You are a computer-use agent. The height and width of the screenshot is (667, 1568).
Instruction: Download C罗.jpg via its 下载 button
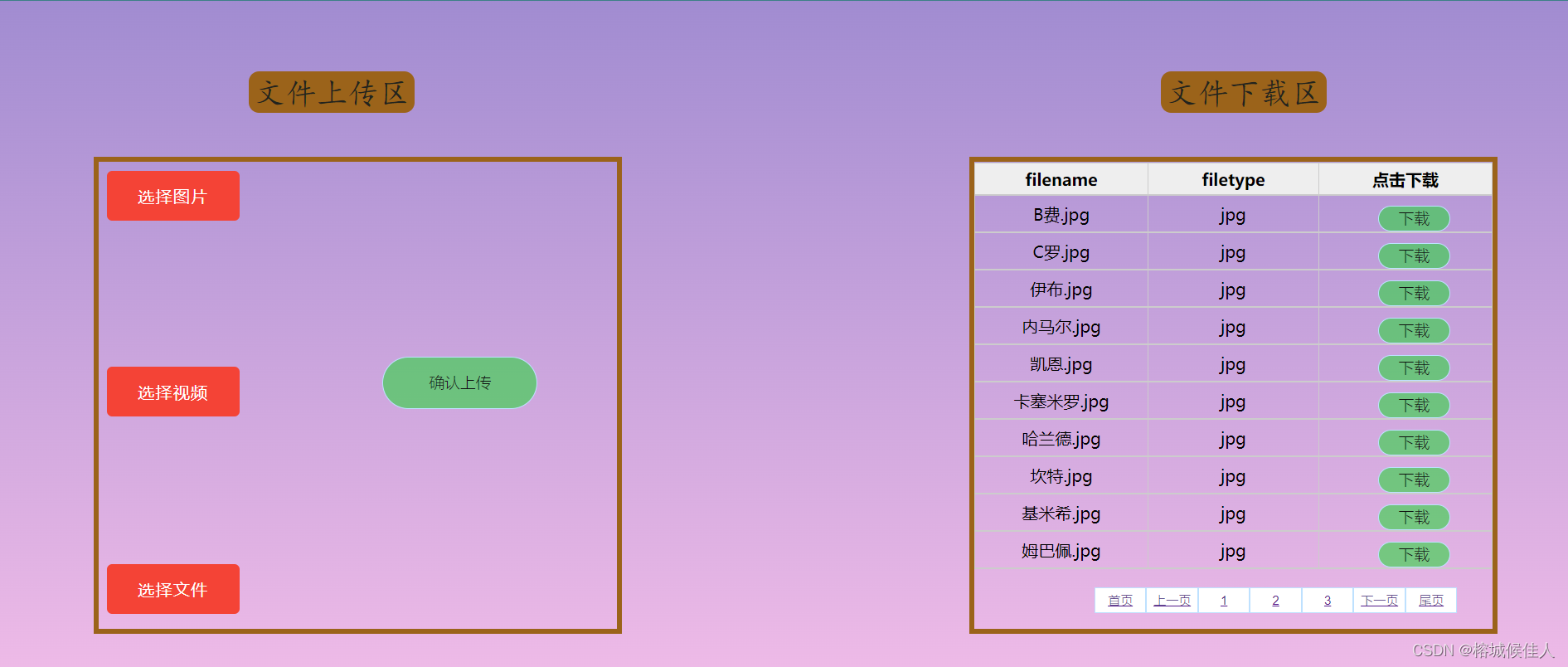[1414, 256]
